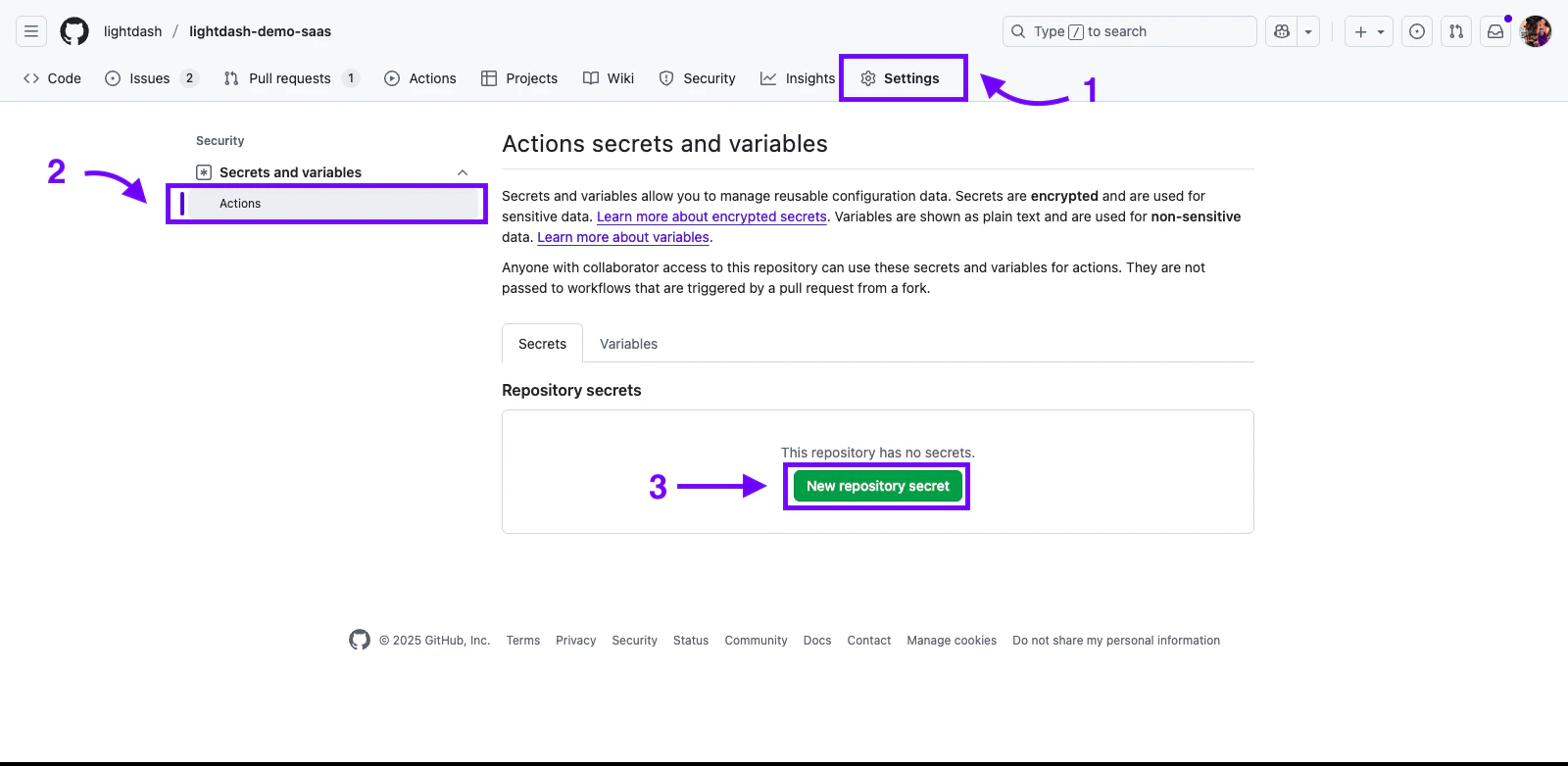Click New repository secret button
This screenshot has width=1568, height=766.
coord(878,486)
